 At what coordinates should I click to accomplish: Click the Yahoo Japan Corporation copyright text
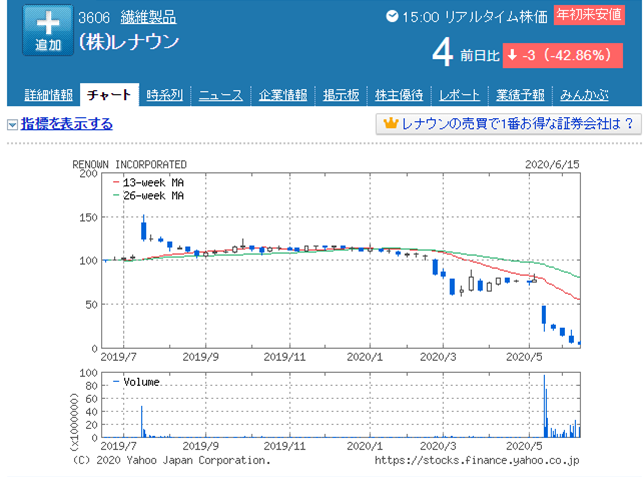pos(171,460)
